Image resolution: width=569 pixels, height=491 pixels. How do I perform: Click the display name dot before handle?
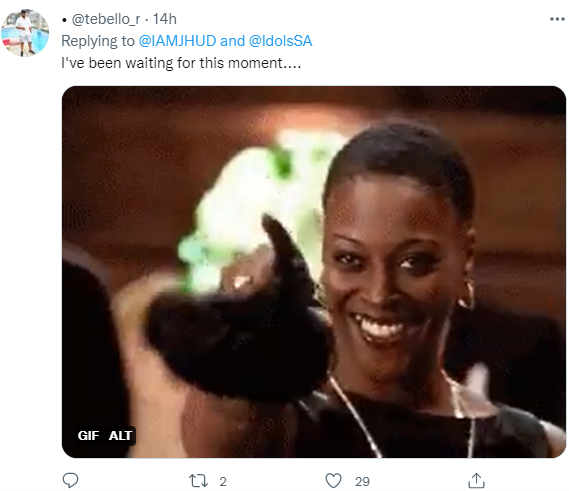click(x=64, y=20)
